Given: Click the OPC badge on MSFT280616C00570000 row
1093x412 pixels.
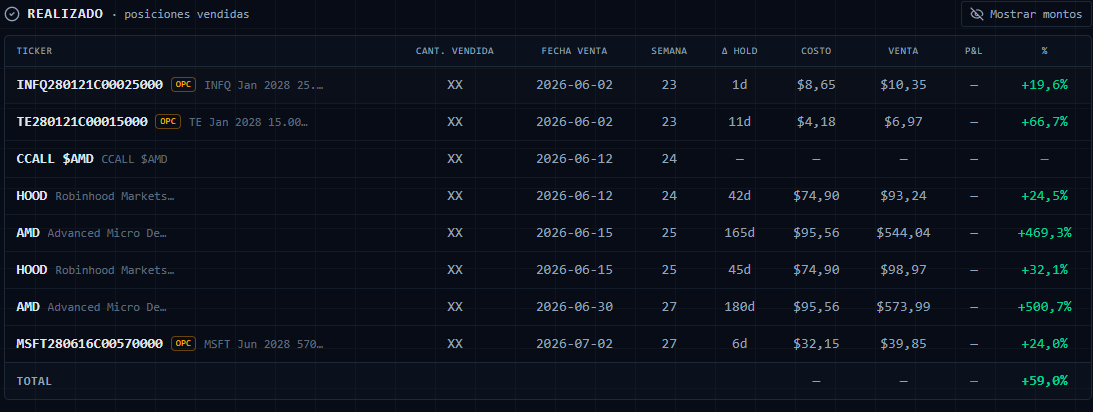Looking at the screenshot, I should pos(183,344).
